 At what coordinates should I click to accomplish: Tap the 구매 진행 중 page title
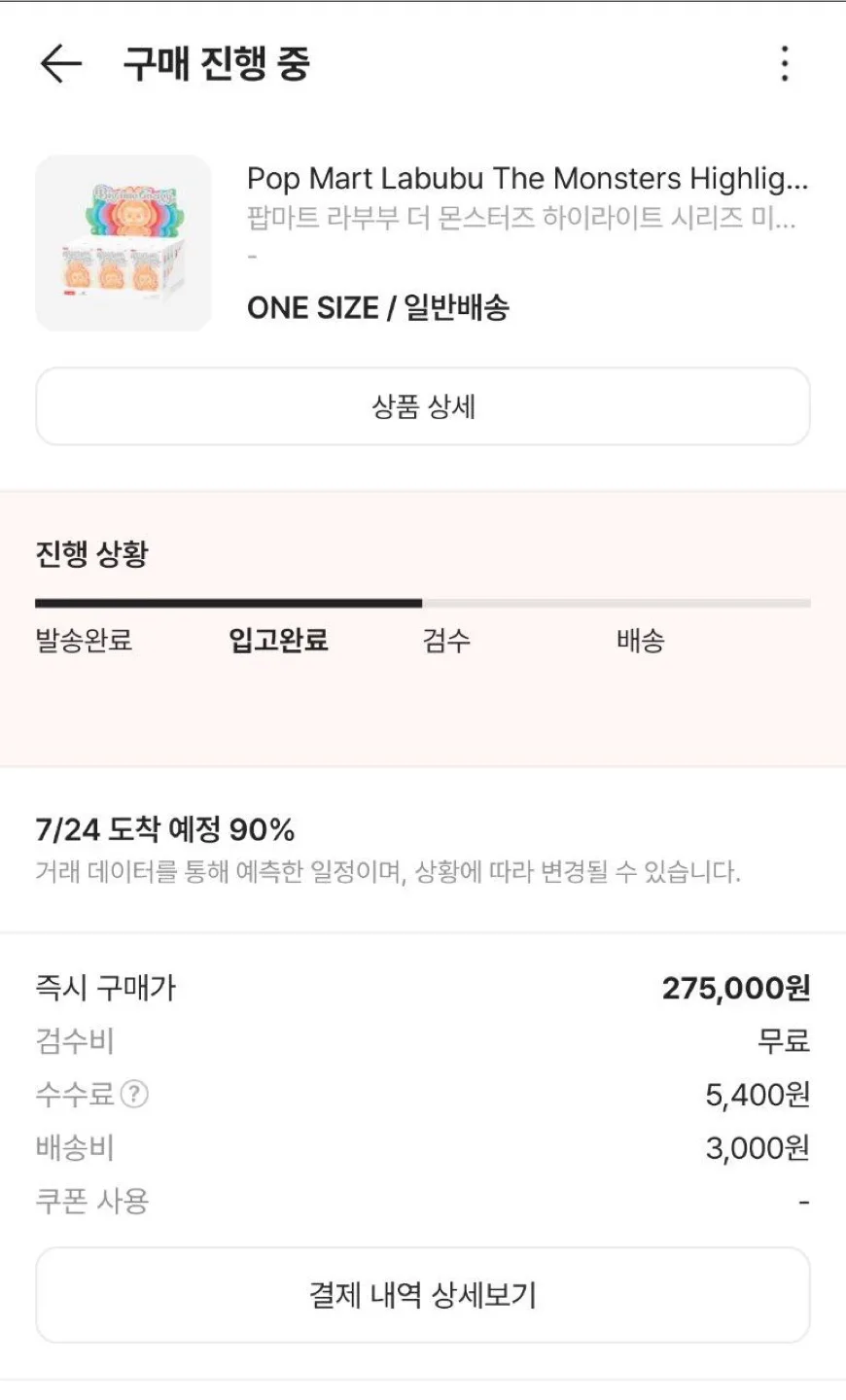click(216, 64)
